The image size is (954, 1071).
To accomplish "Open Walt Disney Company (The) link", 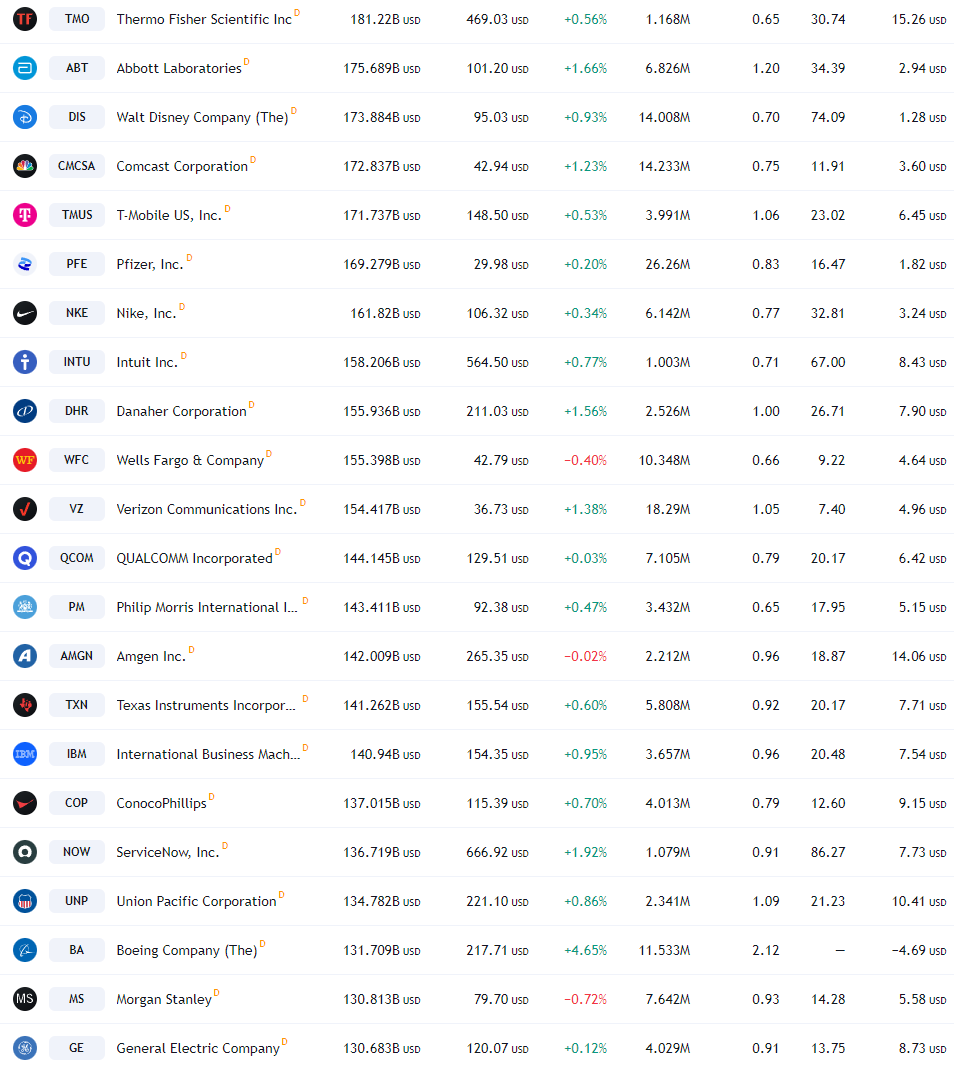I will pyautogui.click(x=202, y=117).
